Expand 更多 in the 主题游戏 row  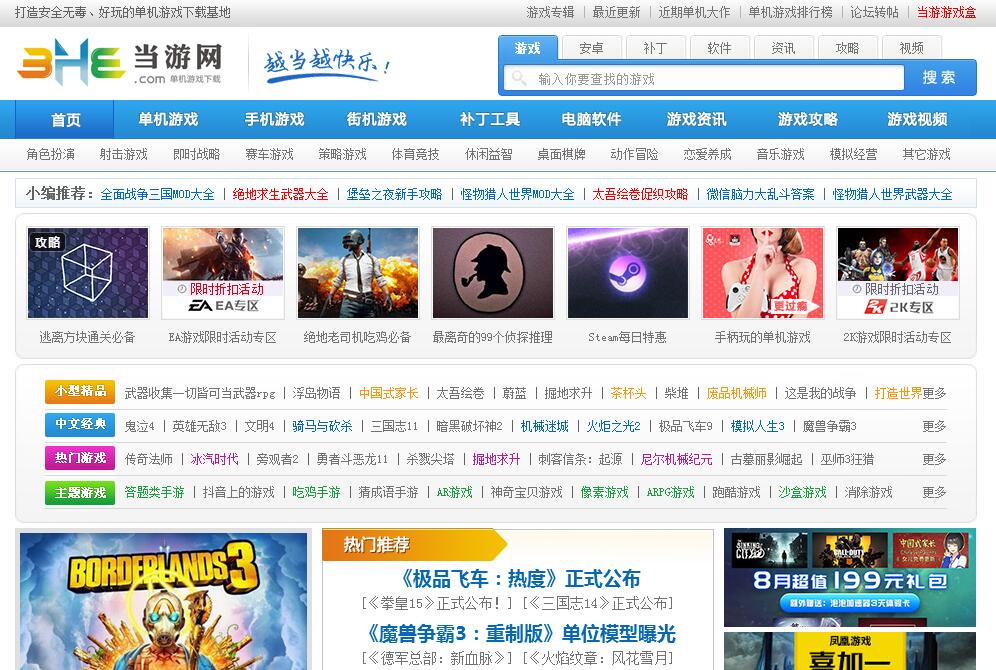(934, 492)
